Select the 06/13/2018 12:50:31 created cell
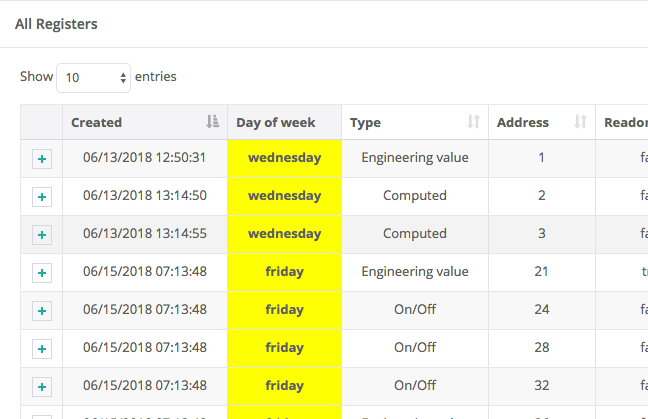 click(145, 157)
